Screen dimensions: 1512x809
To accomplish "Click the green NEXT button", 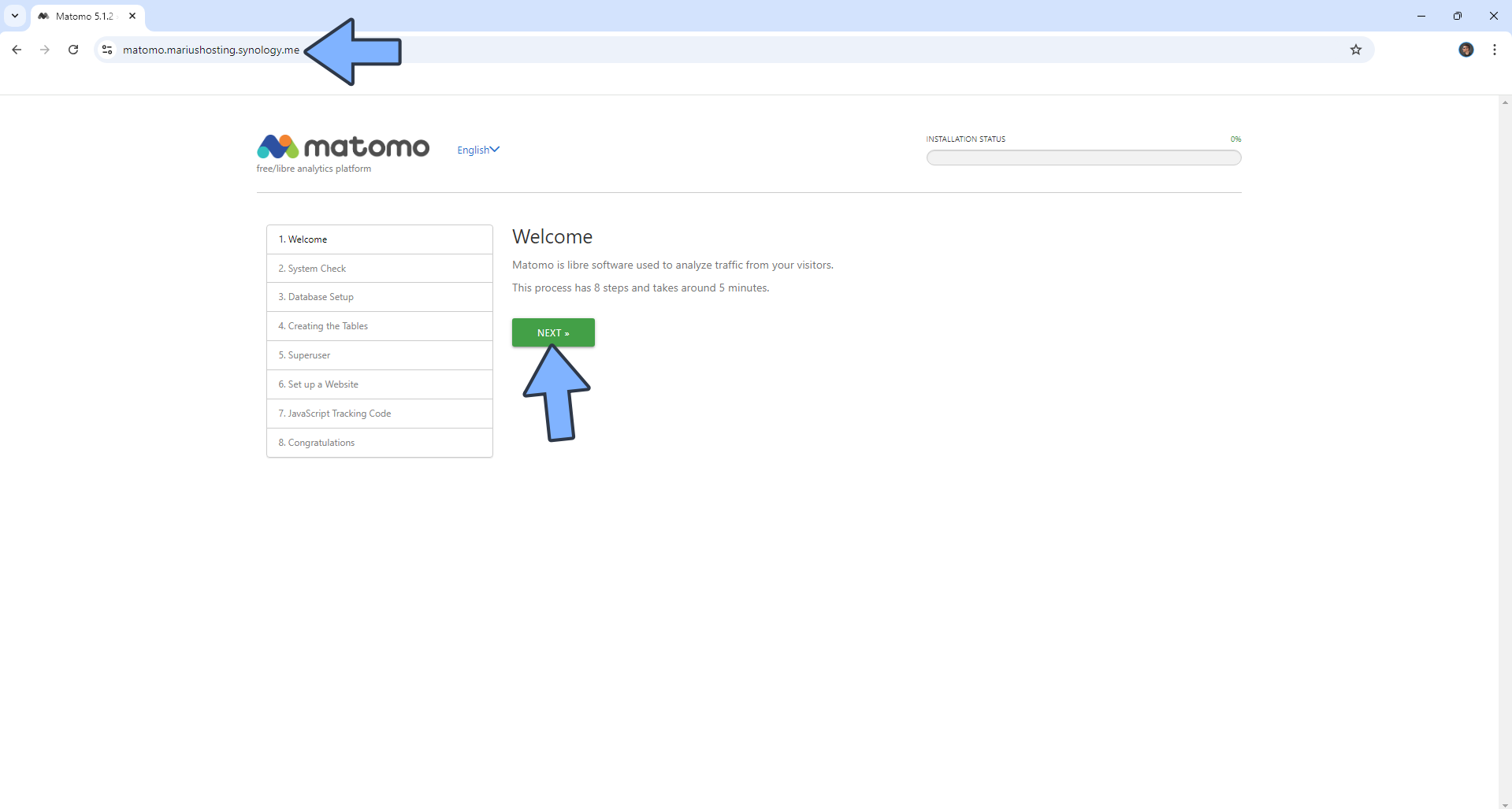I will 553,332.
